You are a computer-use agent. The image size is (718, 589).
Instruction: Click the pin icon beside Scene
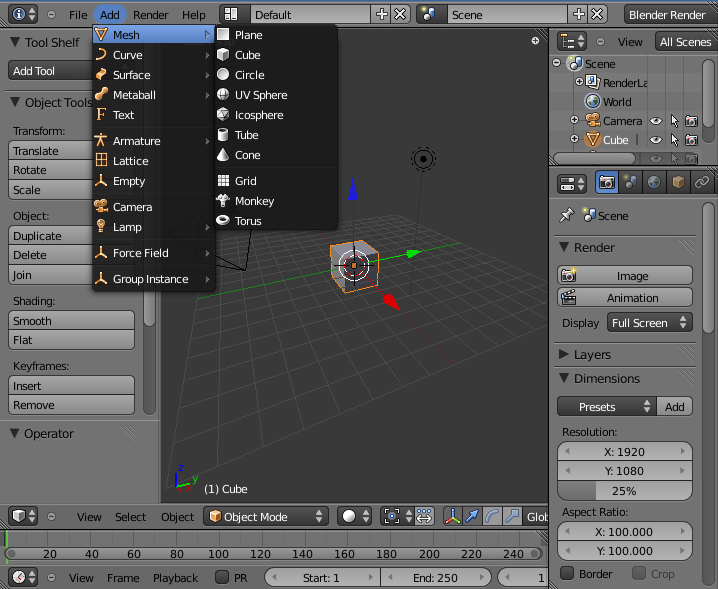(x=567, y=215)
